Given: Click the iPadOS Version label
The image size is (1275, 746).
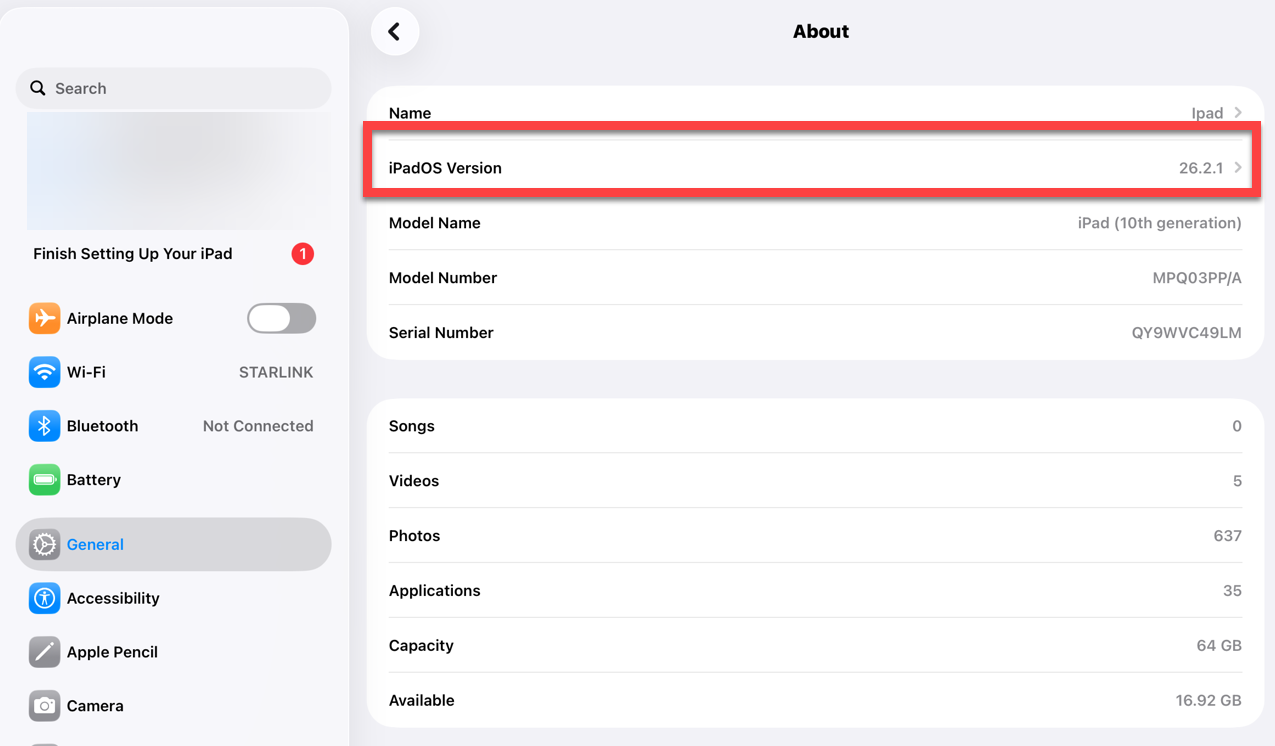Looking at the screenshot, I should (445, 168).
